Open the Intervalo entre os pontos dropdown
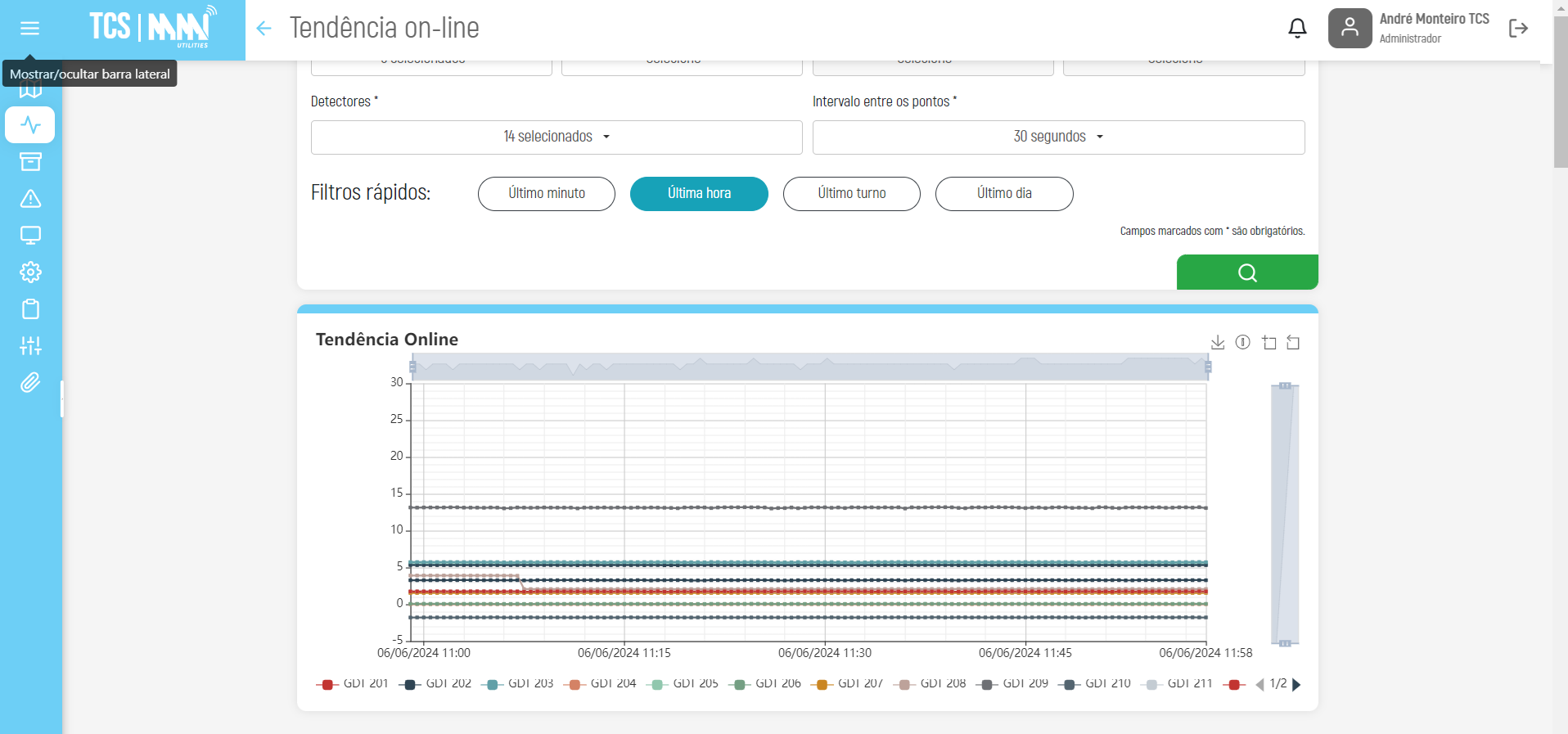1568x734 pixels. [1058, 137]
